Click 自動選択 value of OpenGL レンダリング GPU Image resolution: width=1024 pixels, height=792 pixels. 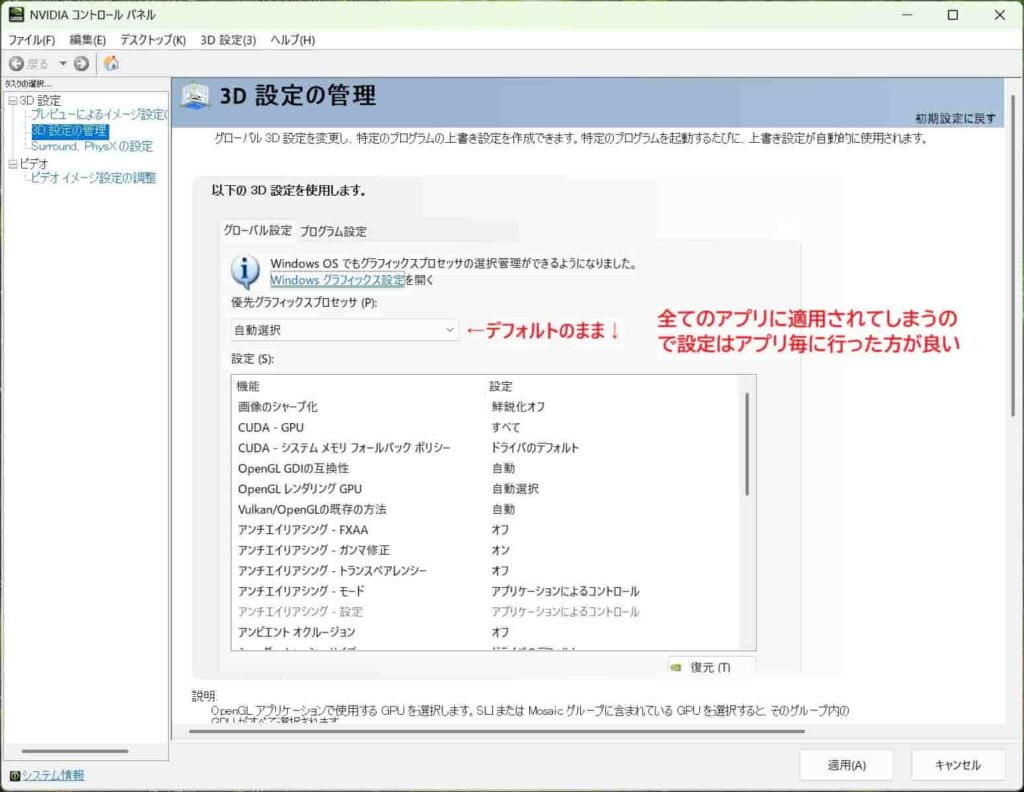[x=515, y=488]
